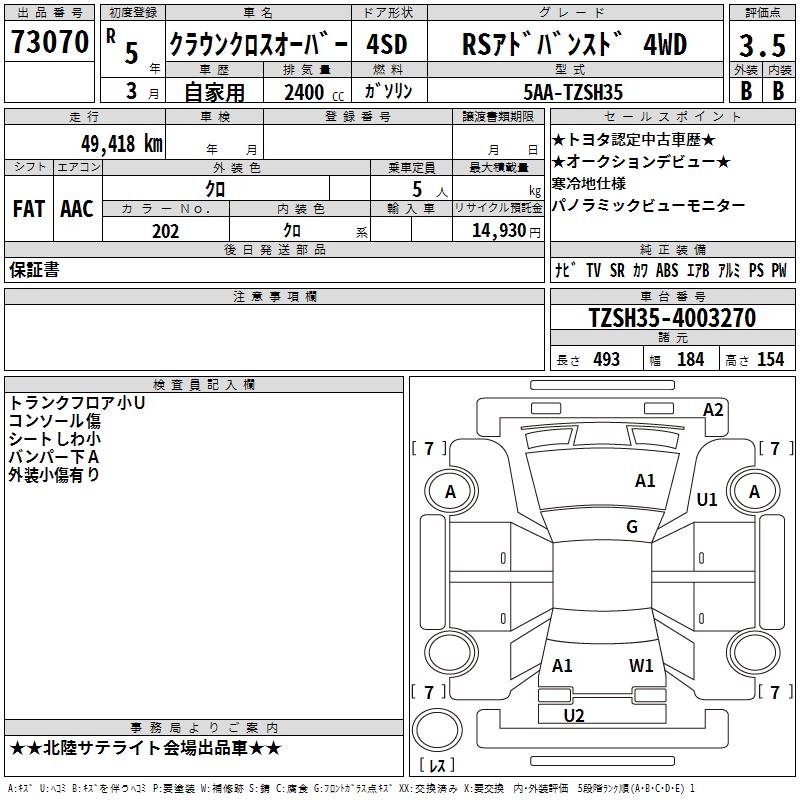Select パノラミックビューモニター line

(x=648, y=205)
